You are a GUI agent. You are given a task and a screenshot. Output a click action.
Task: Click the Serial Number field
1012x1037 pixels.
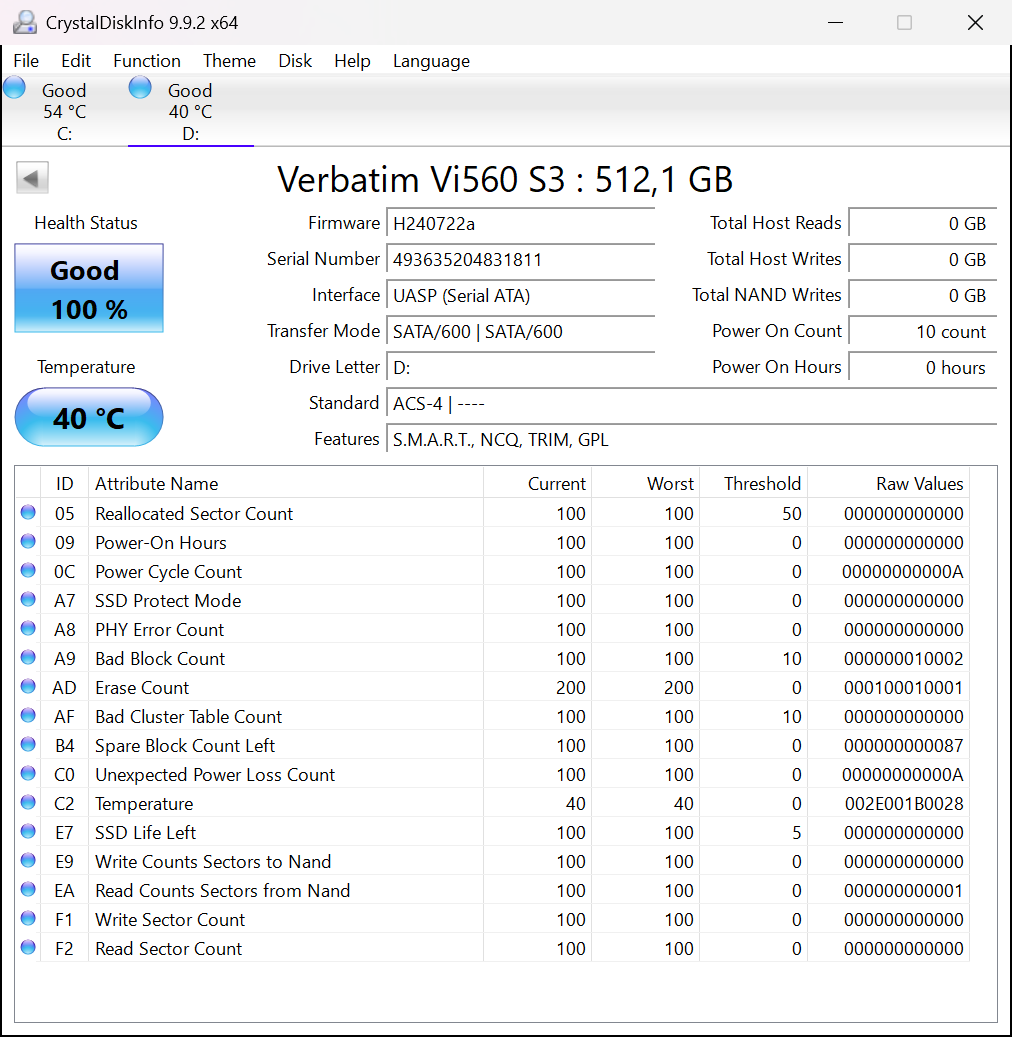(x=521, y=259)
